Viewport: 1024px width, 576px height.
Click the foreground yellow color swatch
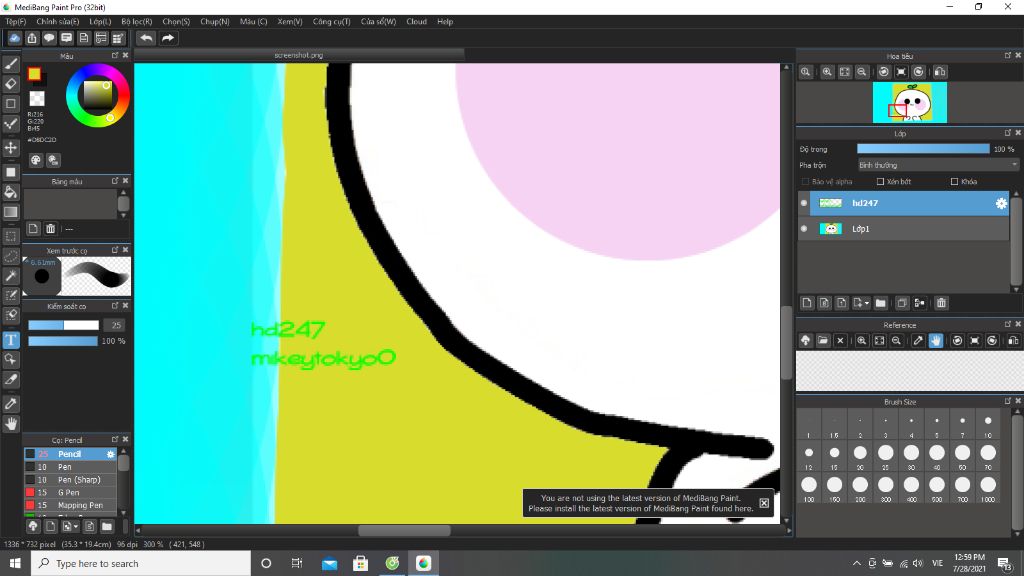pos(34,74)
